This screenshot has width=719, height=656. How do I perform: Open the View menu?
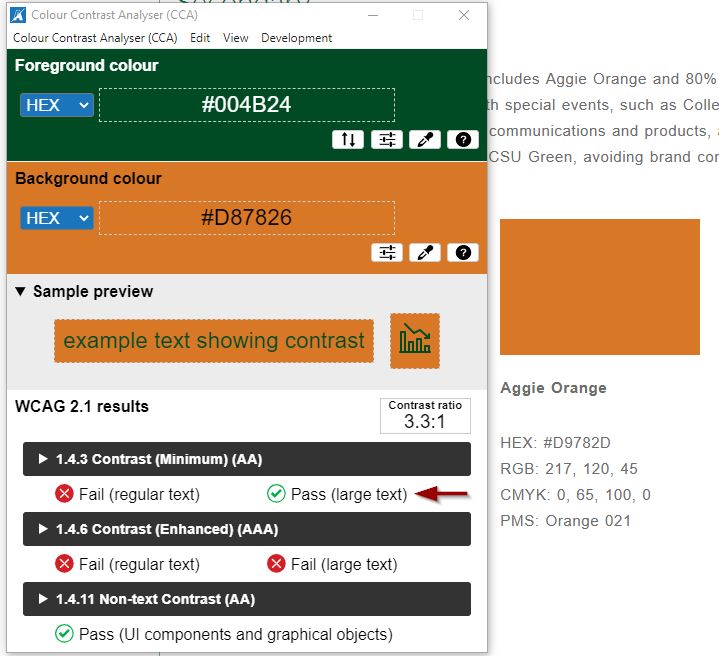pyautogui.click(x=236, y=38)
